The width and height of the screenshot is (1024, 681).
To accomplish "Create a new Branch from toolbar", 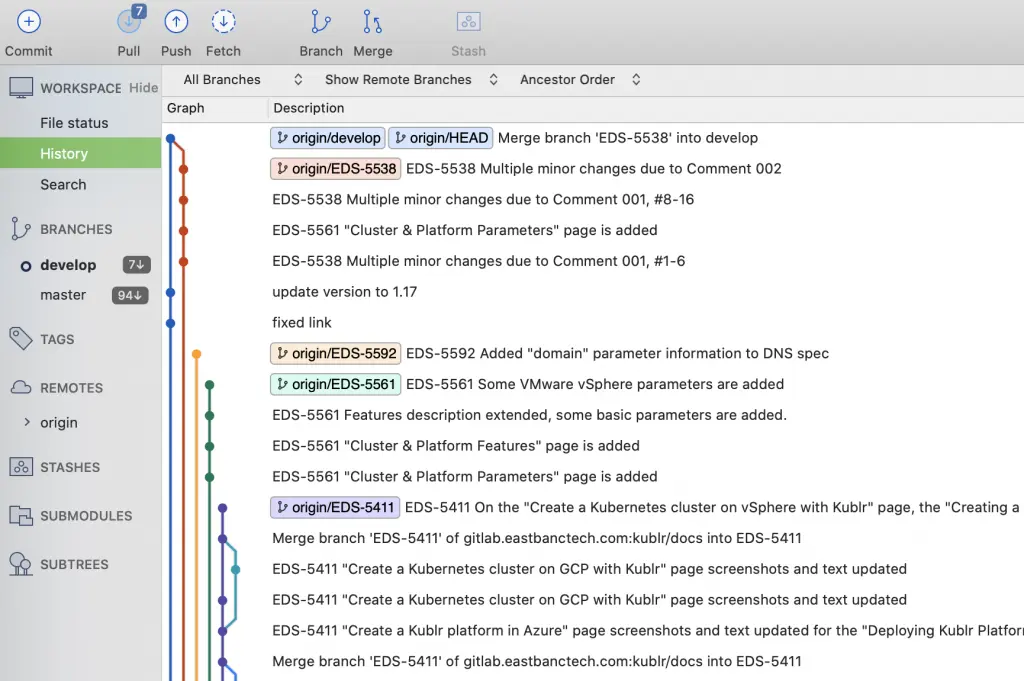I will coord(321,22).
